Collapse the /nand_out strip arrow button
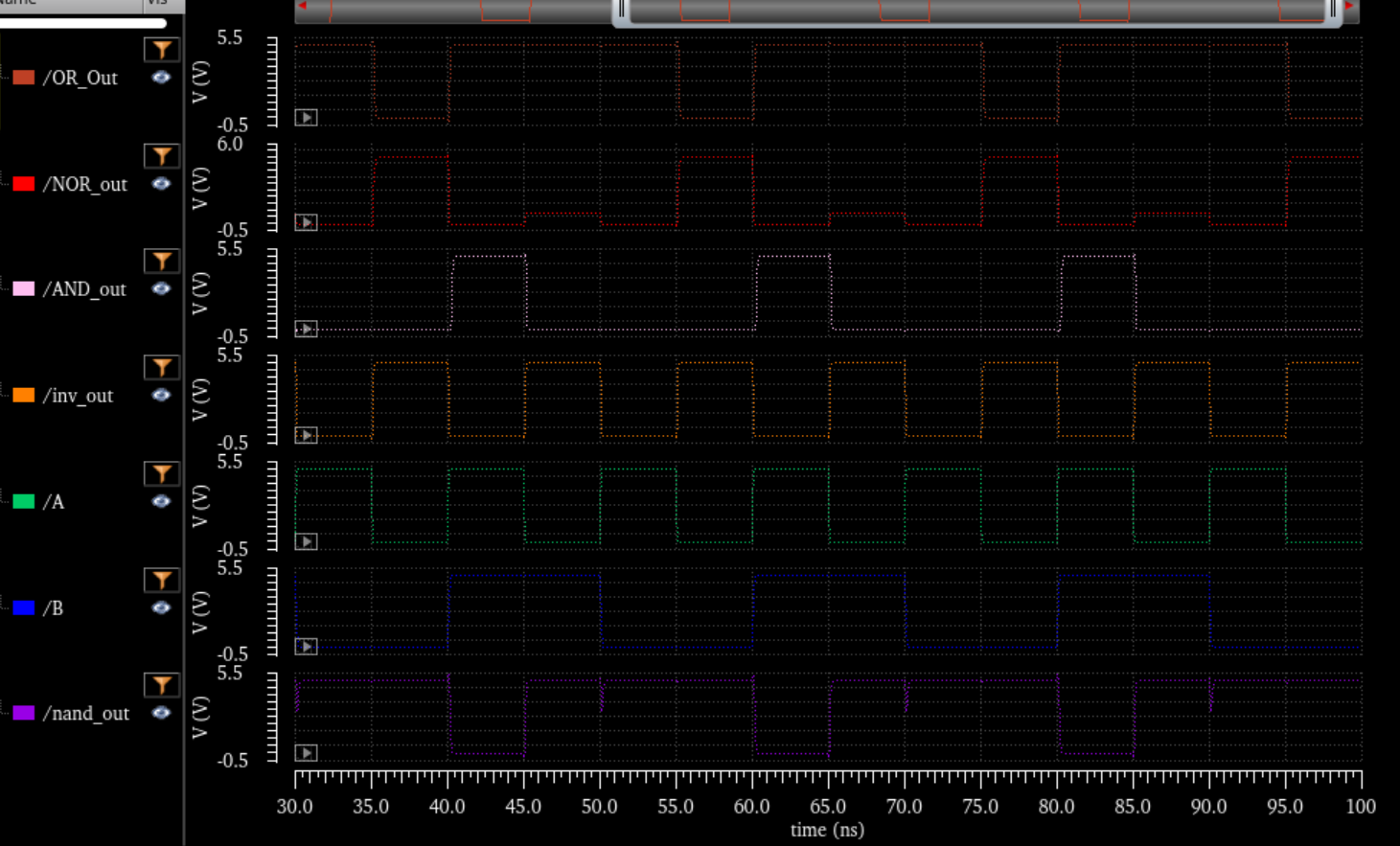Image resolution: width=1400 pixels, height=846 pixels. (x=306, y=753)
